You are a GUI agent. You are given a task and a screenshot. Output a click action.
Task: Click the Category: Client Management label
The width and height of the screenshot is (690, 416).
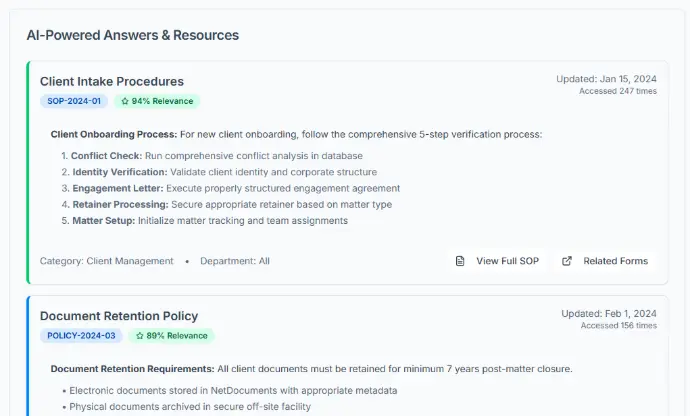pos(107,261)
